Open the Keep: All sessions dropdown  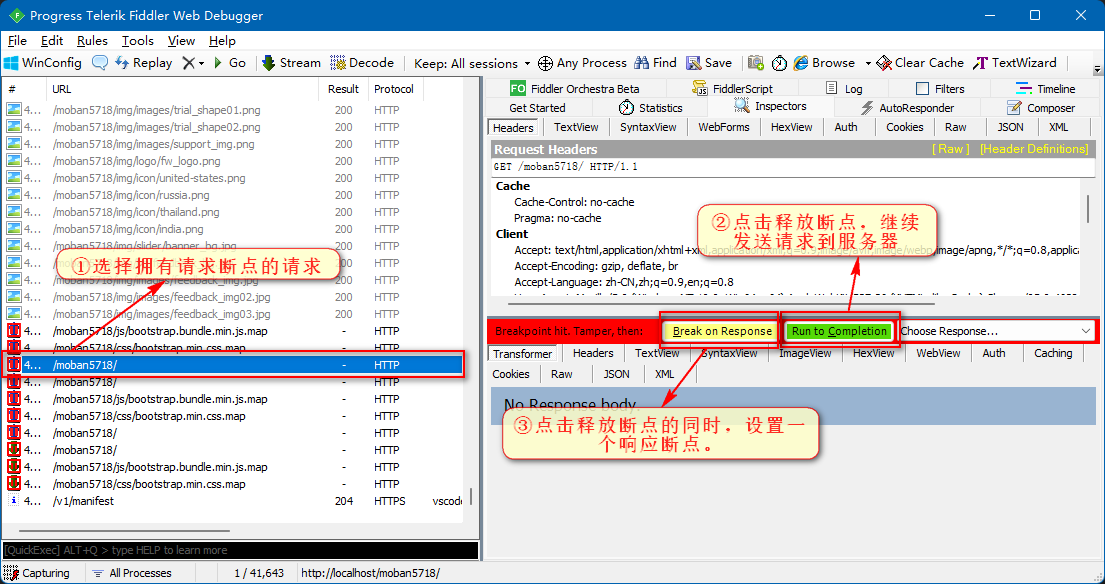[x=471, y=63]
